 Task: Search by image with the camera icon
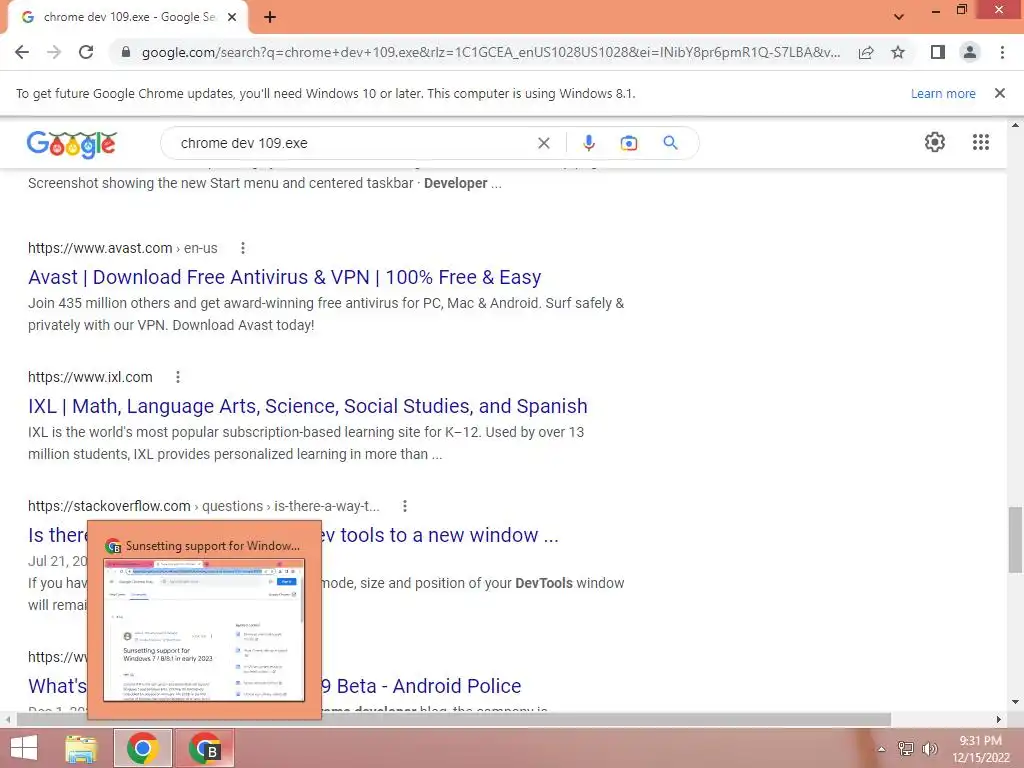[629, 143]
